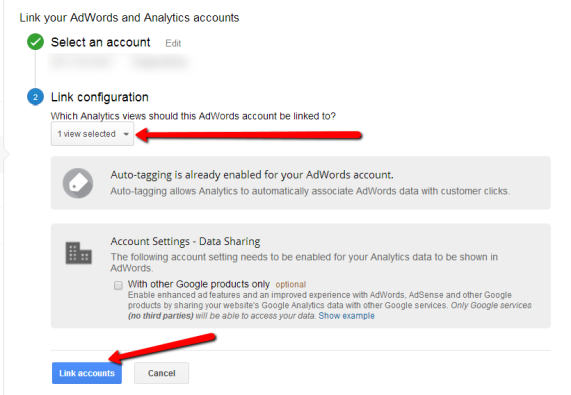Click the auto-tagging tag icon
This screenshot has height=395, width=571.
click(78, 183)
